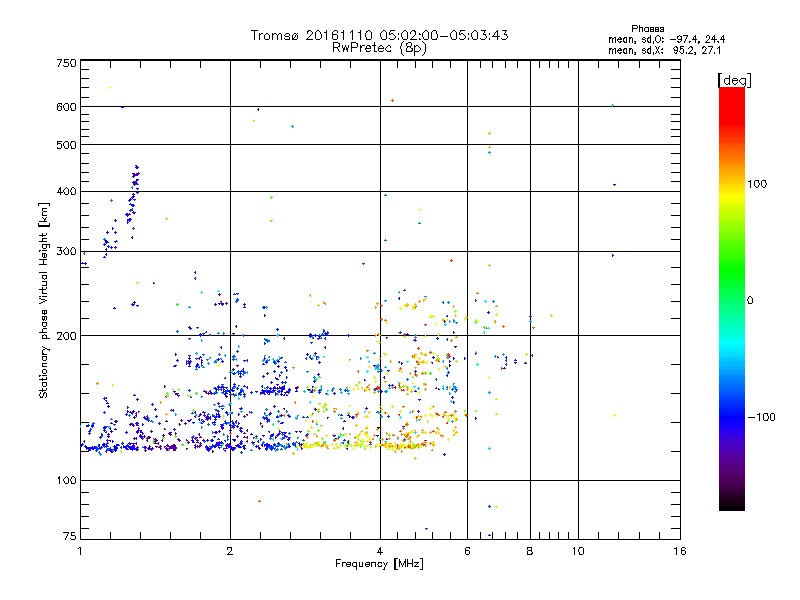The image size is (800, 600).
Task: Click the x-axis '2' tick label
Action: pos(230,551)
